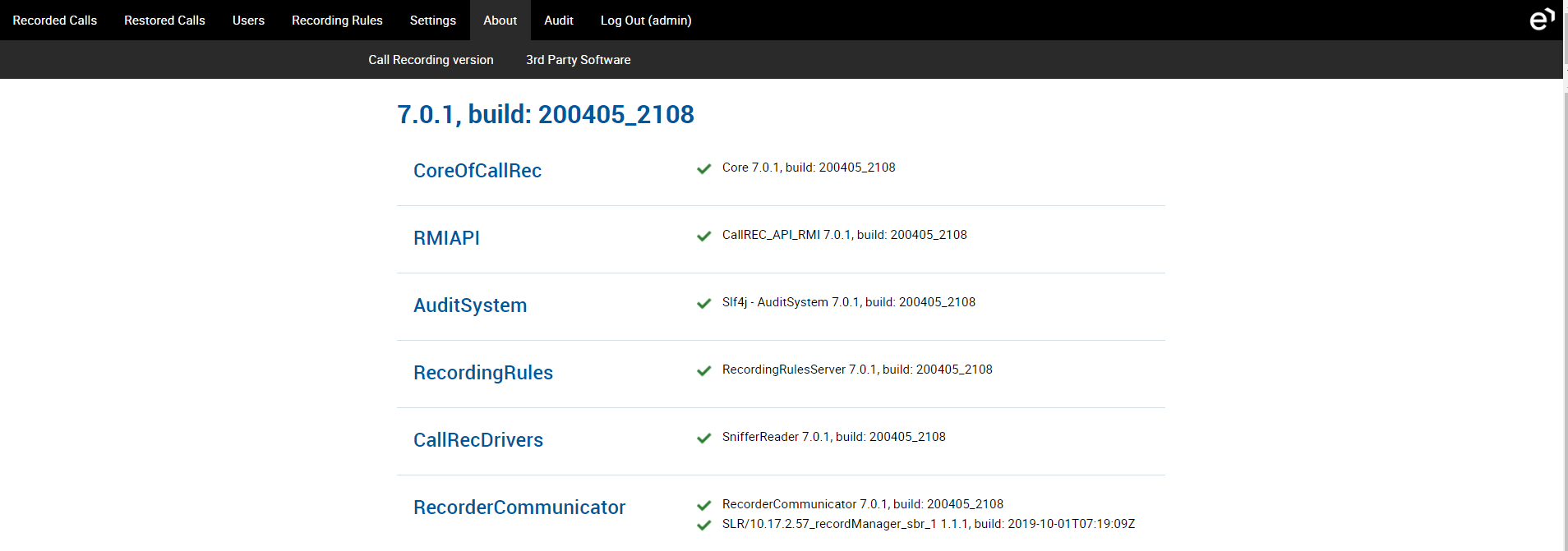Viewport: 1568px width, 551px height.
Task: Click the checkmark next to RecorderCommunicator 7.0.1
Action: (x=703, y=506)
